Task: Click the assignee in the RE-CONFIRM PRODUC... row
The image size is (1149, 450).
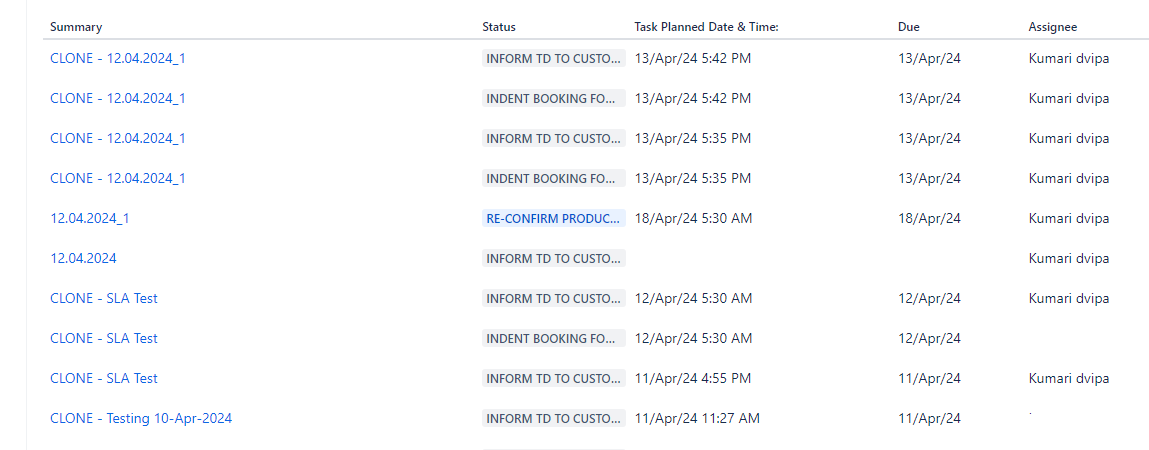Action: pos(1068,218)
